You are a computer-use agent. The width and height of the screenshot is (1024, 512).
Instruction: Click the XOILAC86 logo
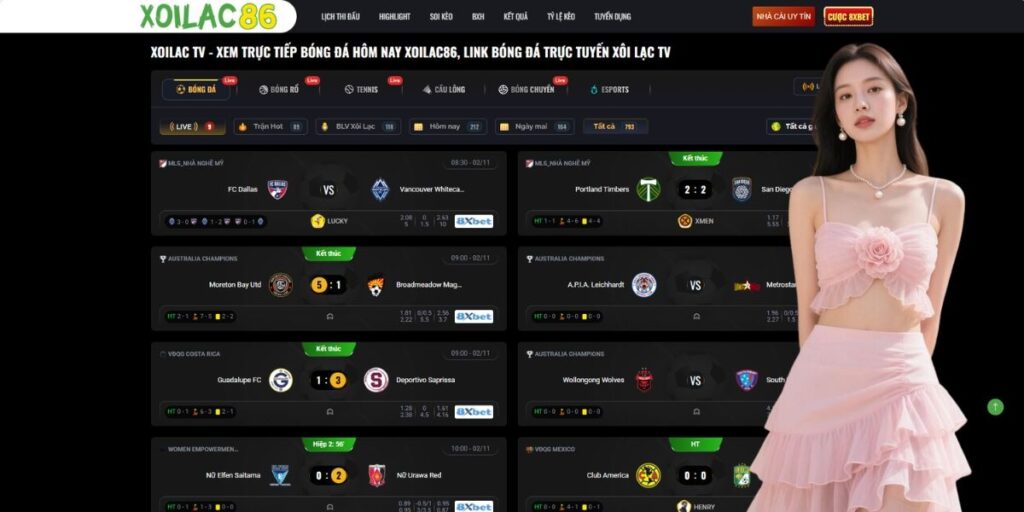tap(208, 16)
